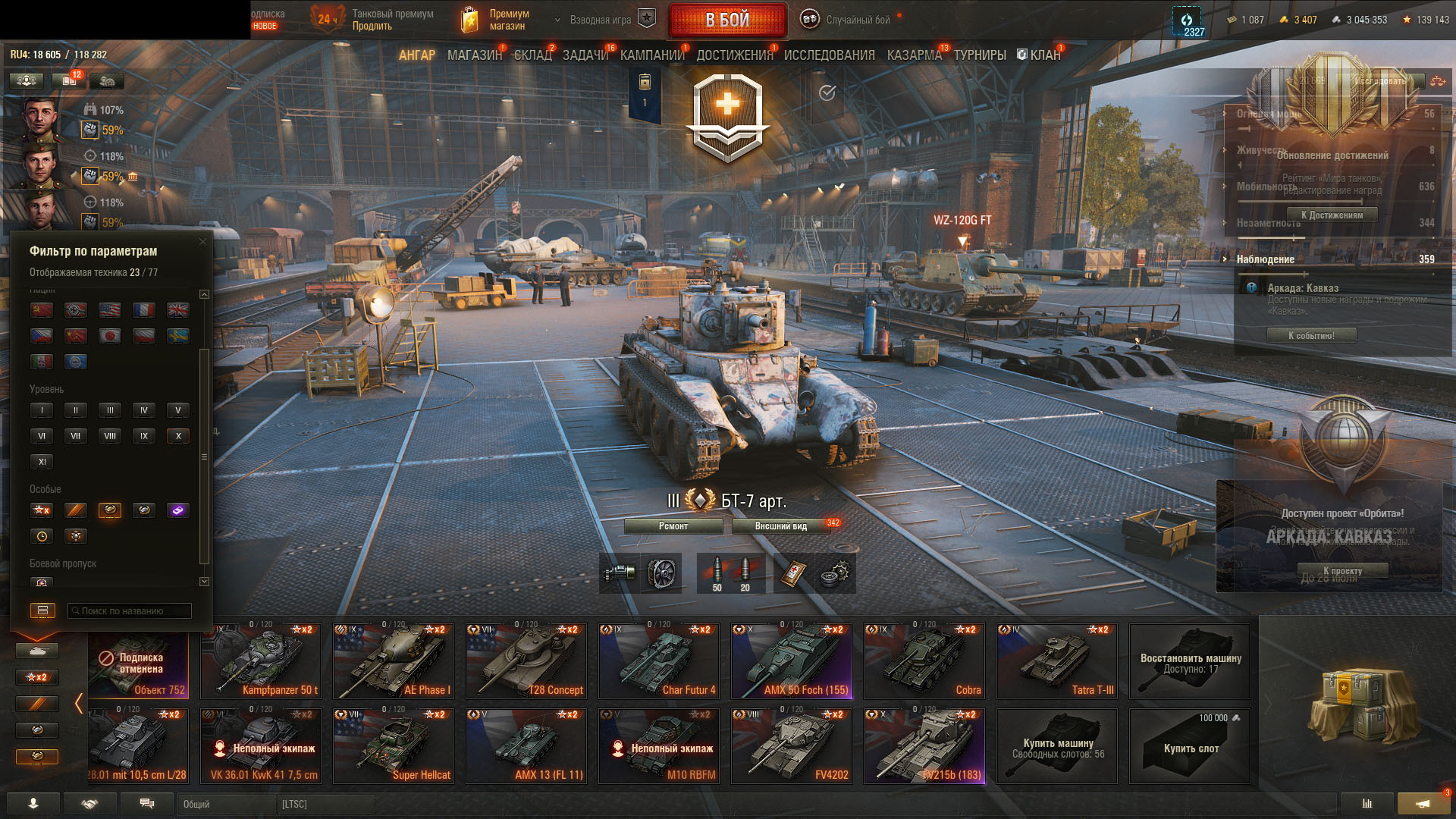Select the FV4202 tank thumbnail
The image size is (1456, 819).
pyautogui.click(x=792, y=745)
